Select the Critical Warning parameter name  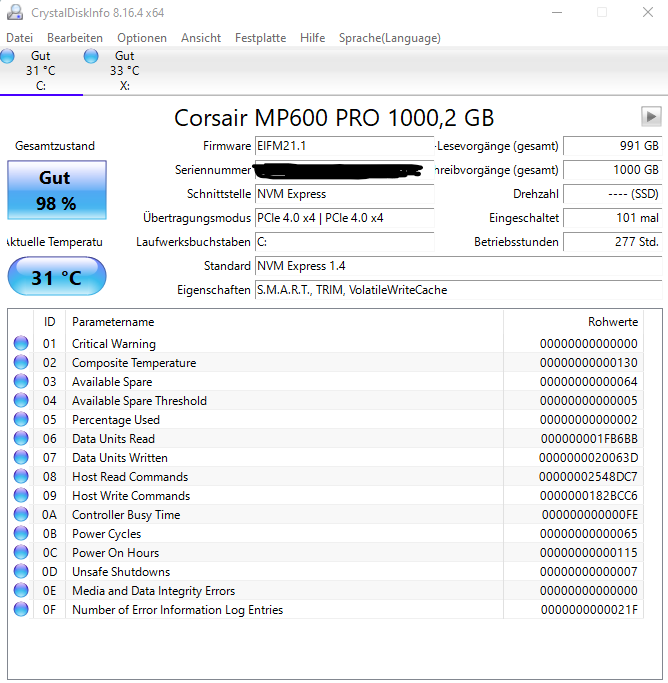[114, 344]
